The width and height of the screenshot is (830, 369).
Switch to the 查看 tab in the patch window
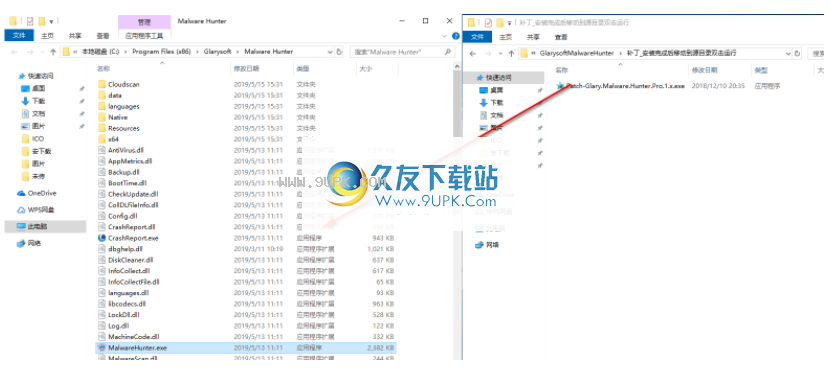[x=561, y=37]
